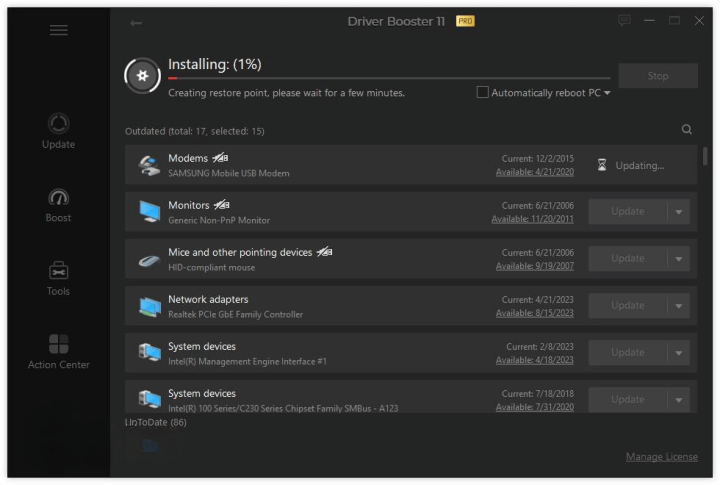Open the Boost section in sidebar
720x485 pixels.
[58, 205]
